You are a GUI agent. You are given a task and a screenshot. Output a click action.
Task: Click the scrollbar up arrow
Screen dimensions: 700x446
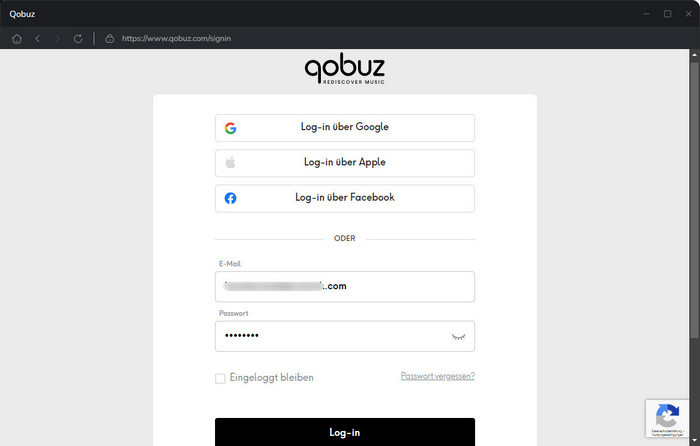point(694,55)
